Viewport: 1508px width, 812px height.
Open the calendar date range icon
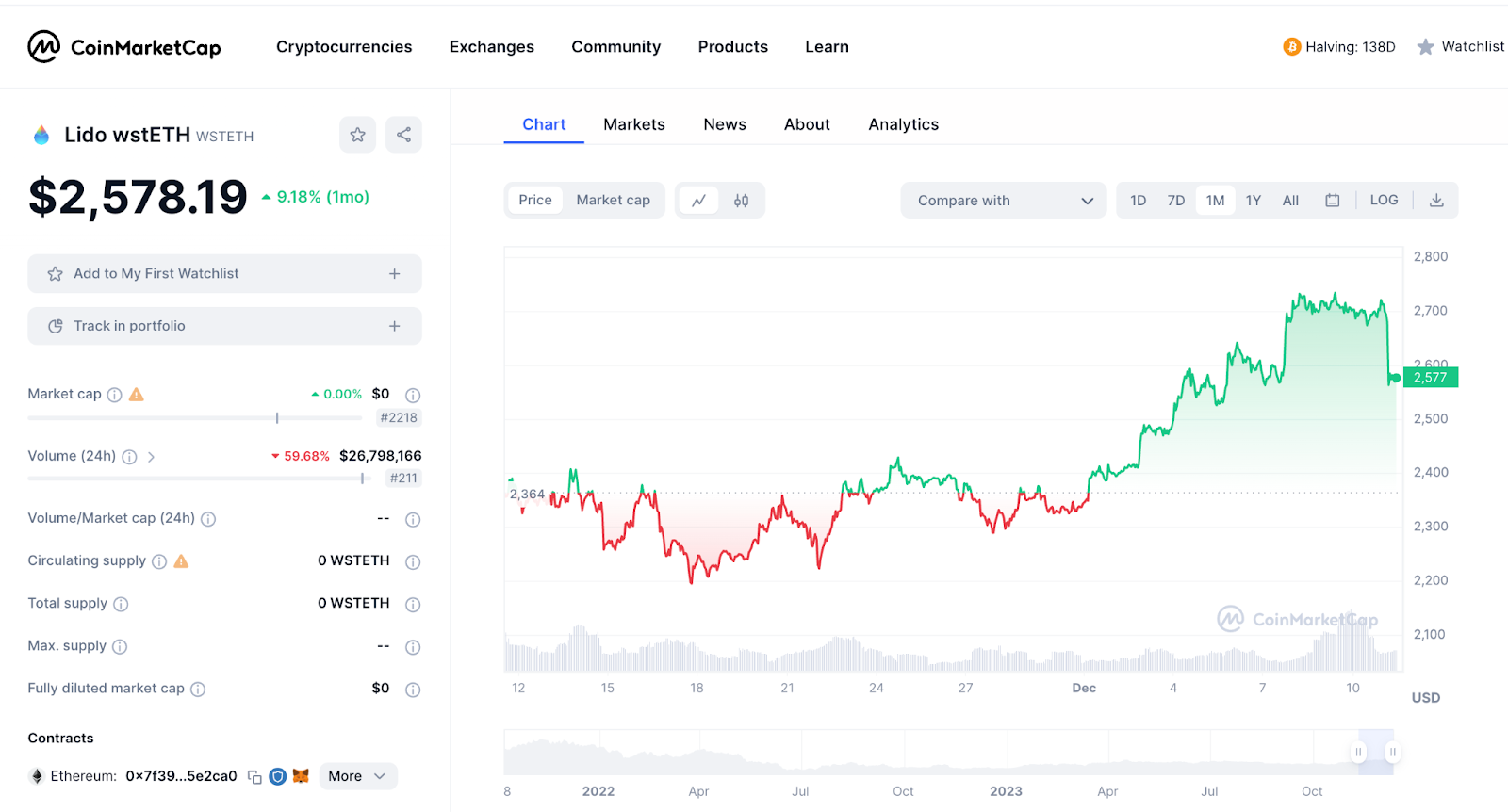(x=1332, y=200)
